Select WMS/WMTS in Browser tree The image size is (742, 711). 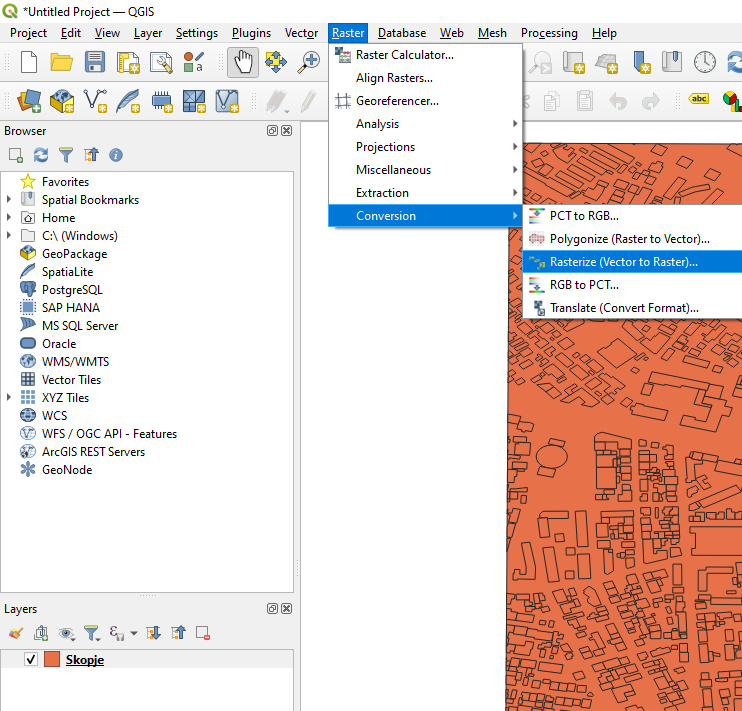point(75,362)
